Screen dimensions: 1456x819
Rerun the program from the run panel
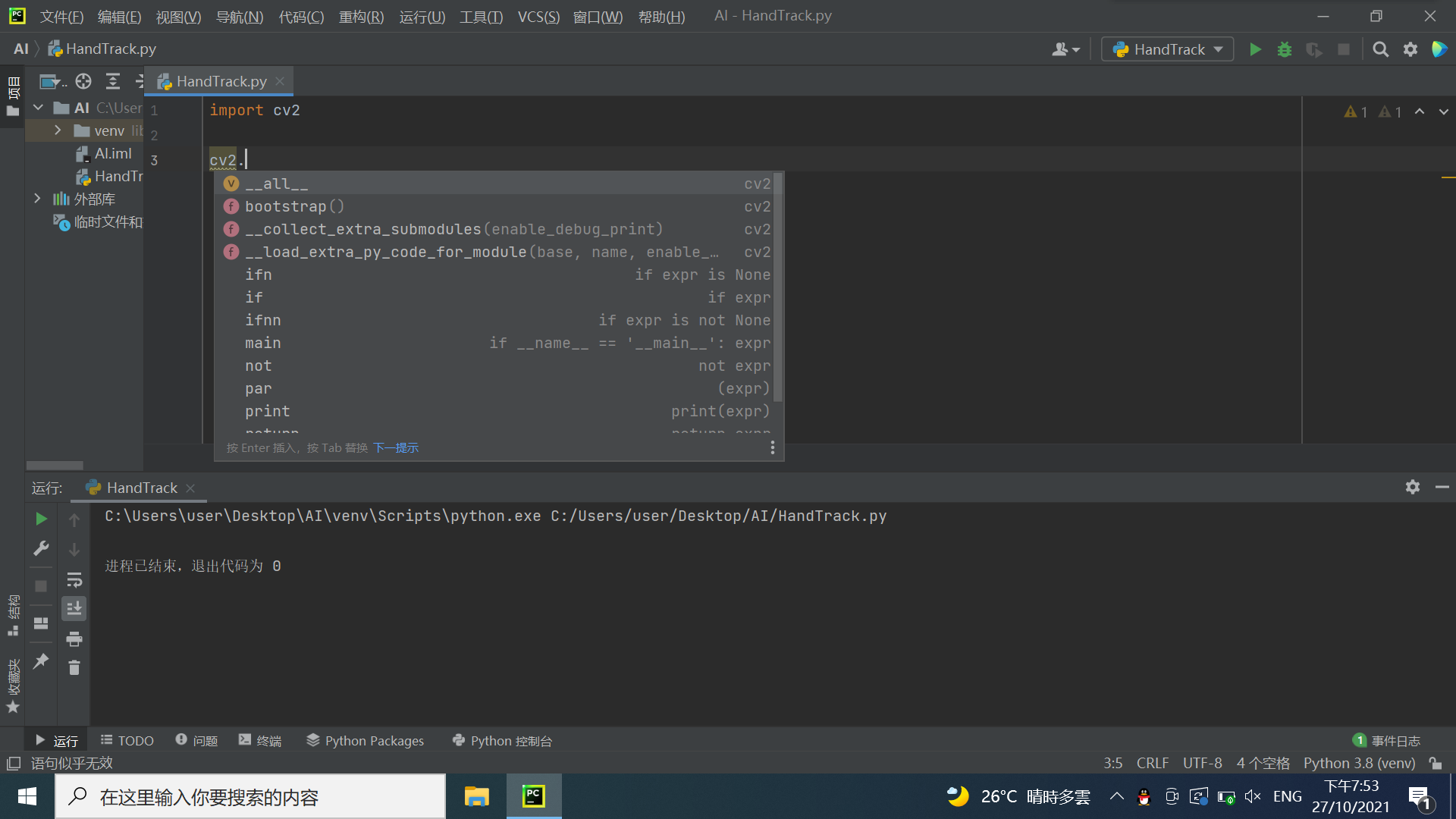41,519
